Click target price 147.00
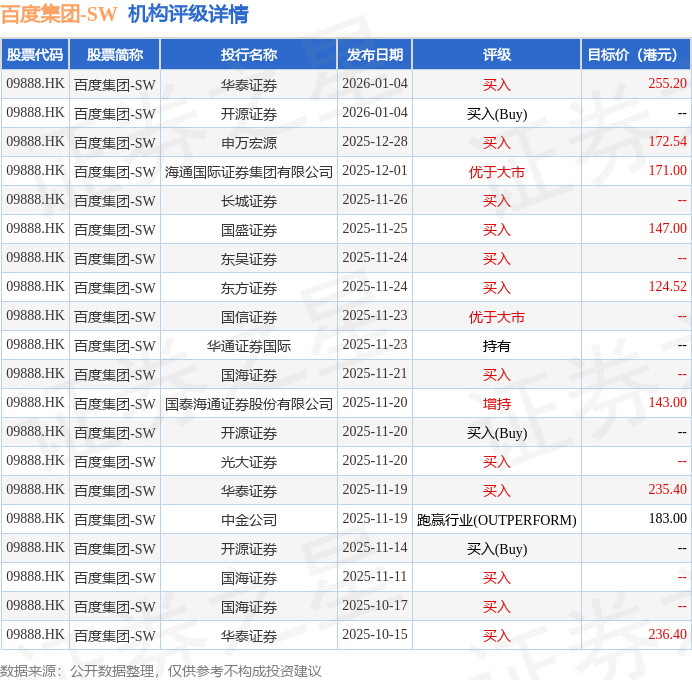Image resolution: width=692 pixels, height=680 pixels. pyautogui.click(x=667, y=229)
